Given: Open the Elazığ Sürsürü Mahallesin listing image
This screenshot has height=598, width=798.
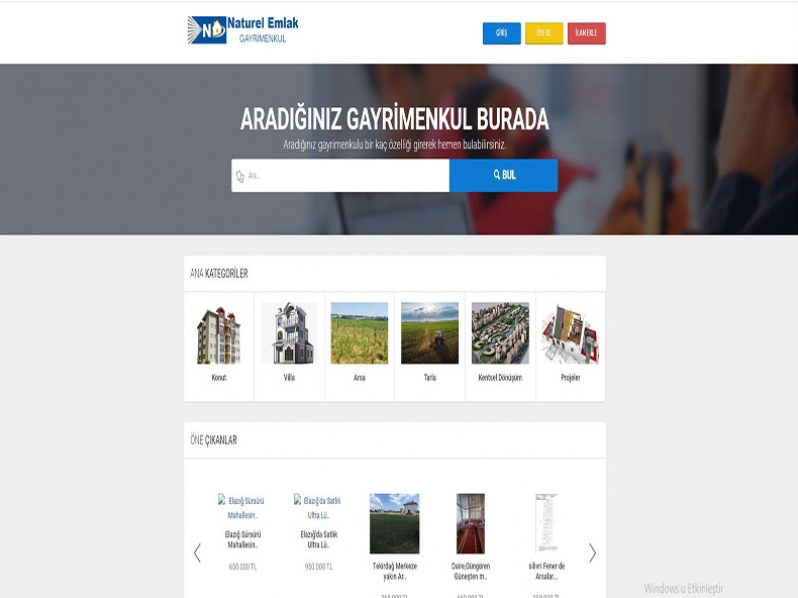Looking at the screenshot, I should click(x=242, y=507).
